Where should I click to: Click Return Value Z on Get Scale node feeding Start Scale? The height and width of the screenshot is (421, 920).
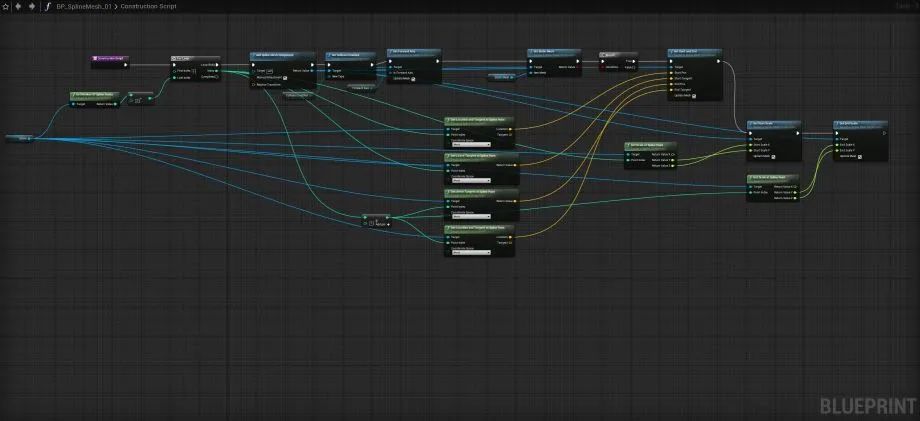click(x=672, y=166)
